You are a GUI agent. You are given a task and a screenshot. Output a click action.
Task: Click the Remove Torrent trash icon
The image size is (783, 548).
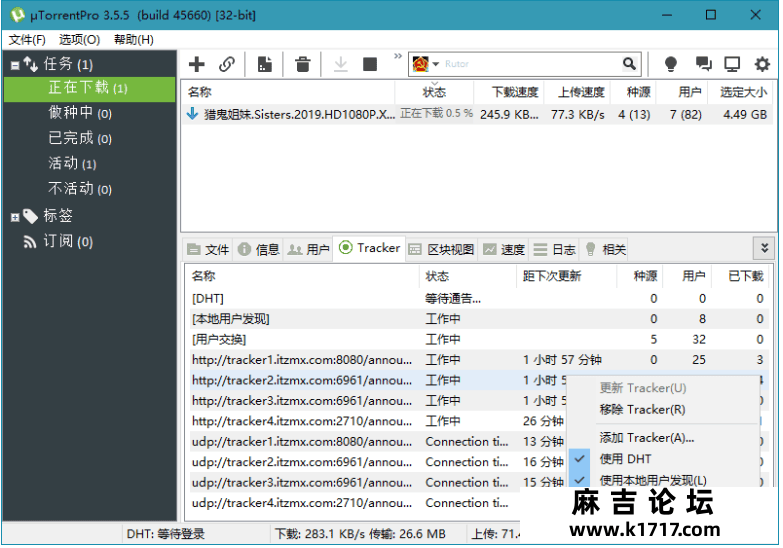(x=303, y=64)
